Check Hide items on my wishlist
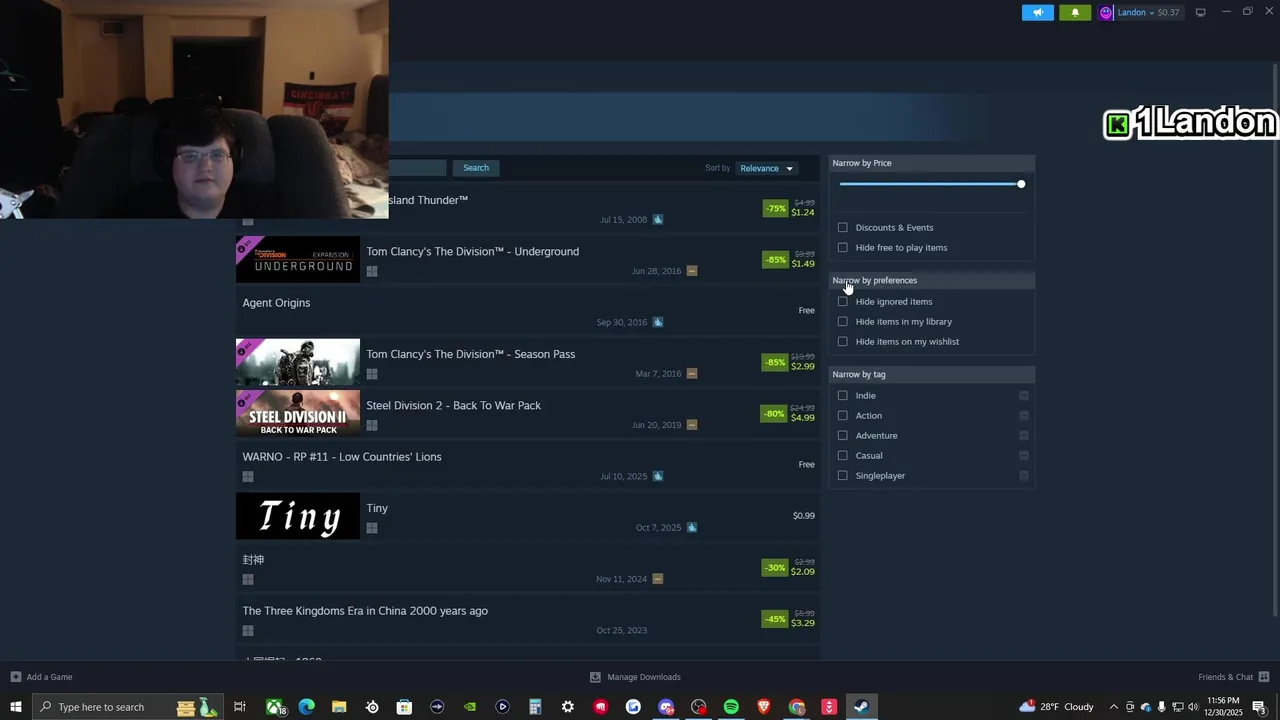Viewport: 1280px width, 720px height. tap(842, 341)
